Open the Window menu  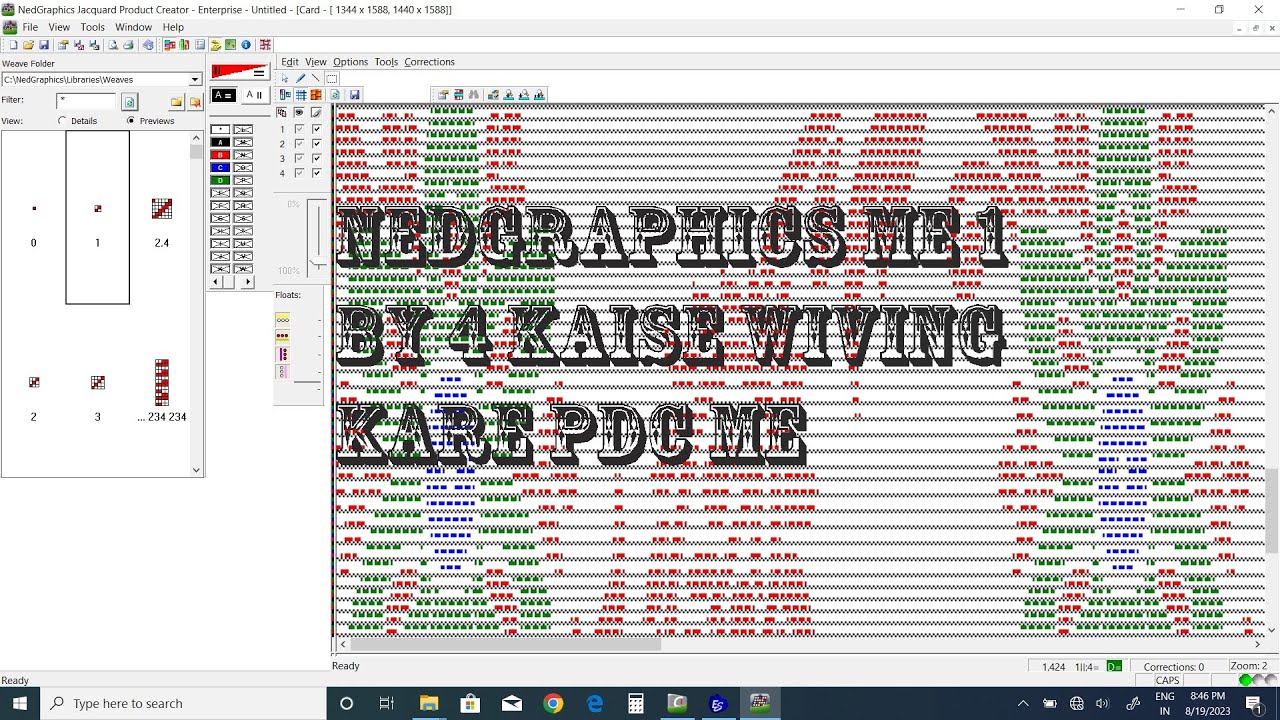[133, 27]
